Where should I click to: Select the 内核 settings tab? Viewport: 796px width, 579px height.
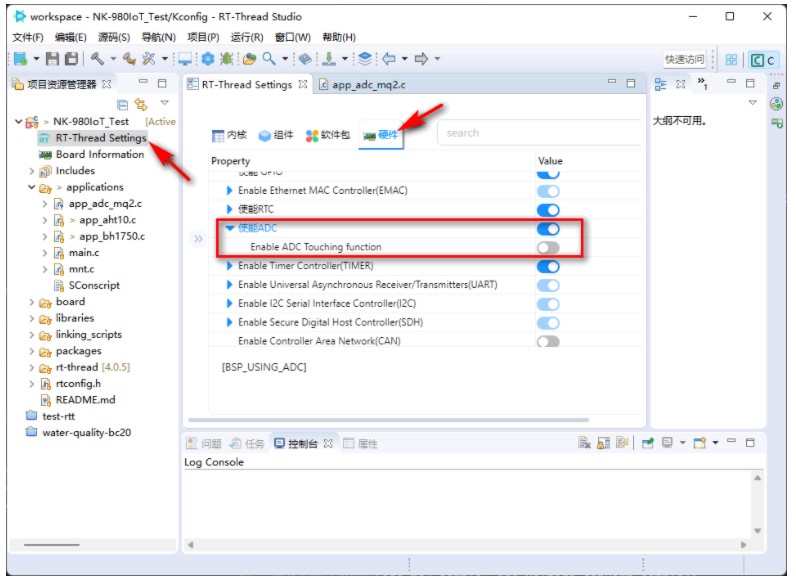[x=229, y=135]
